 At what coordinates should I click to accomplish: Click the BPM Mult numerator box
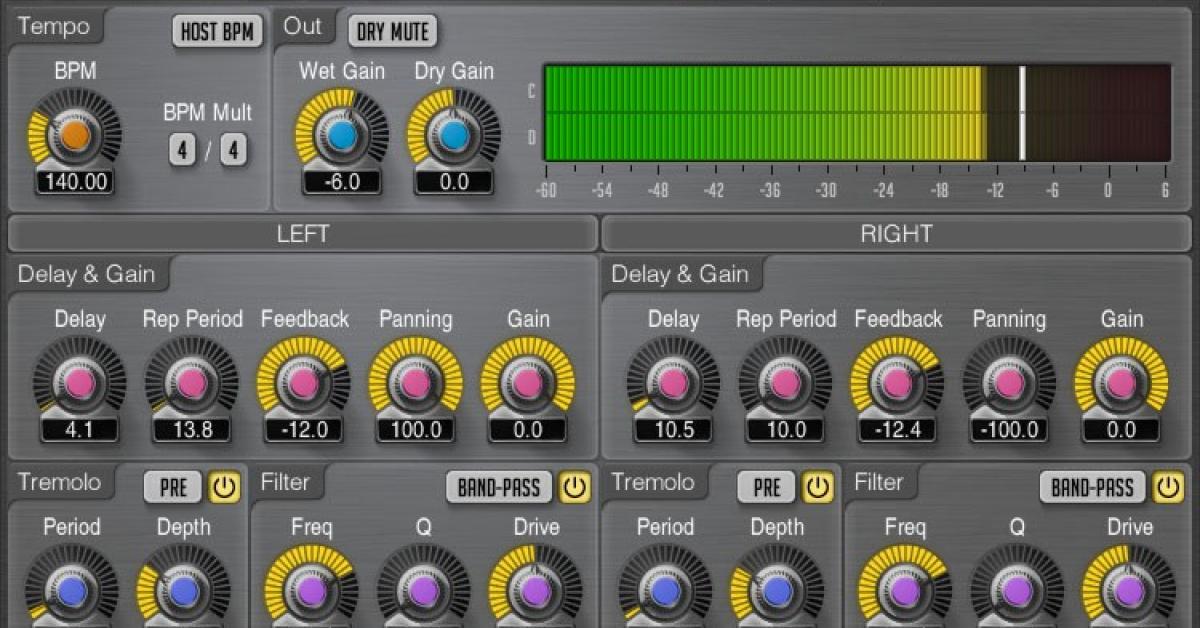click(182, 151)
